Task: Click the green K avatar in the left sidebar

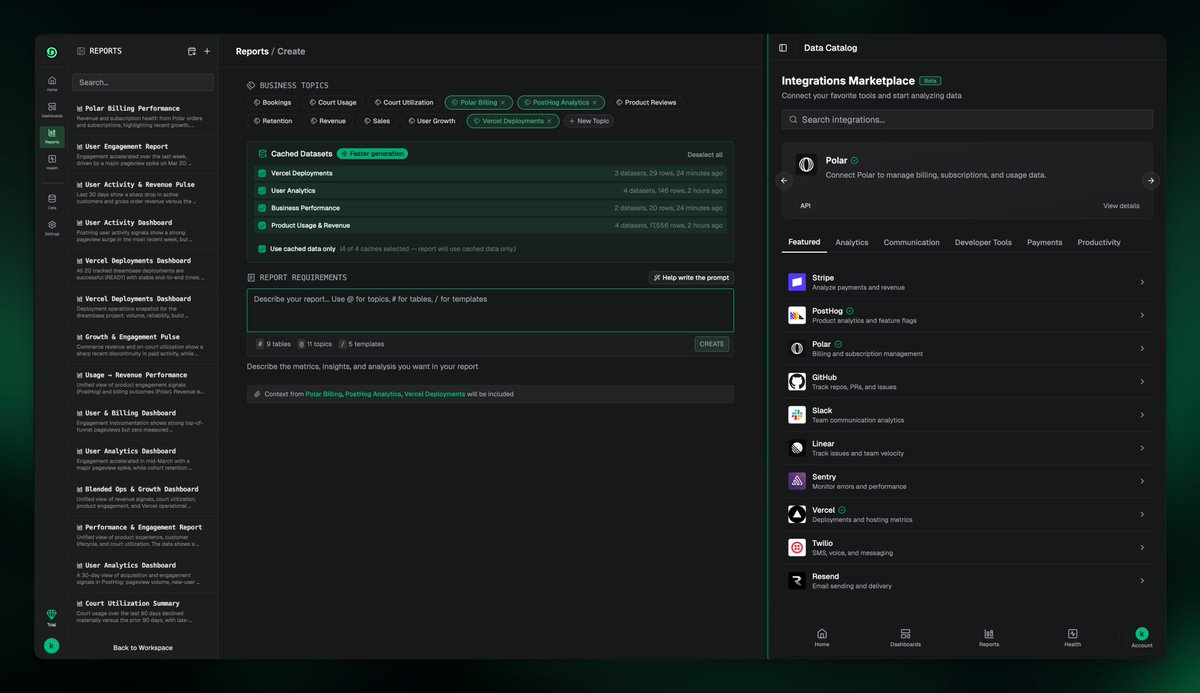Action: pos(52,646)
